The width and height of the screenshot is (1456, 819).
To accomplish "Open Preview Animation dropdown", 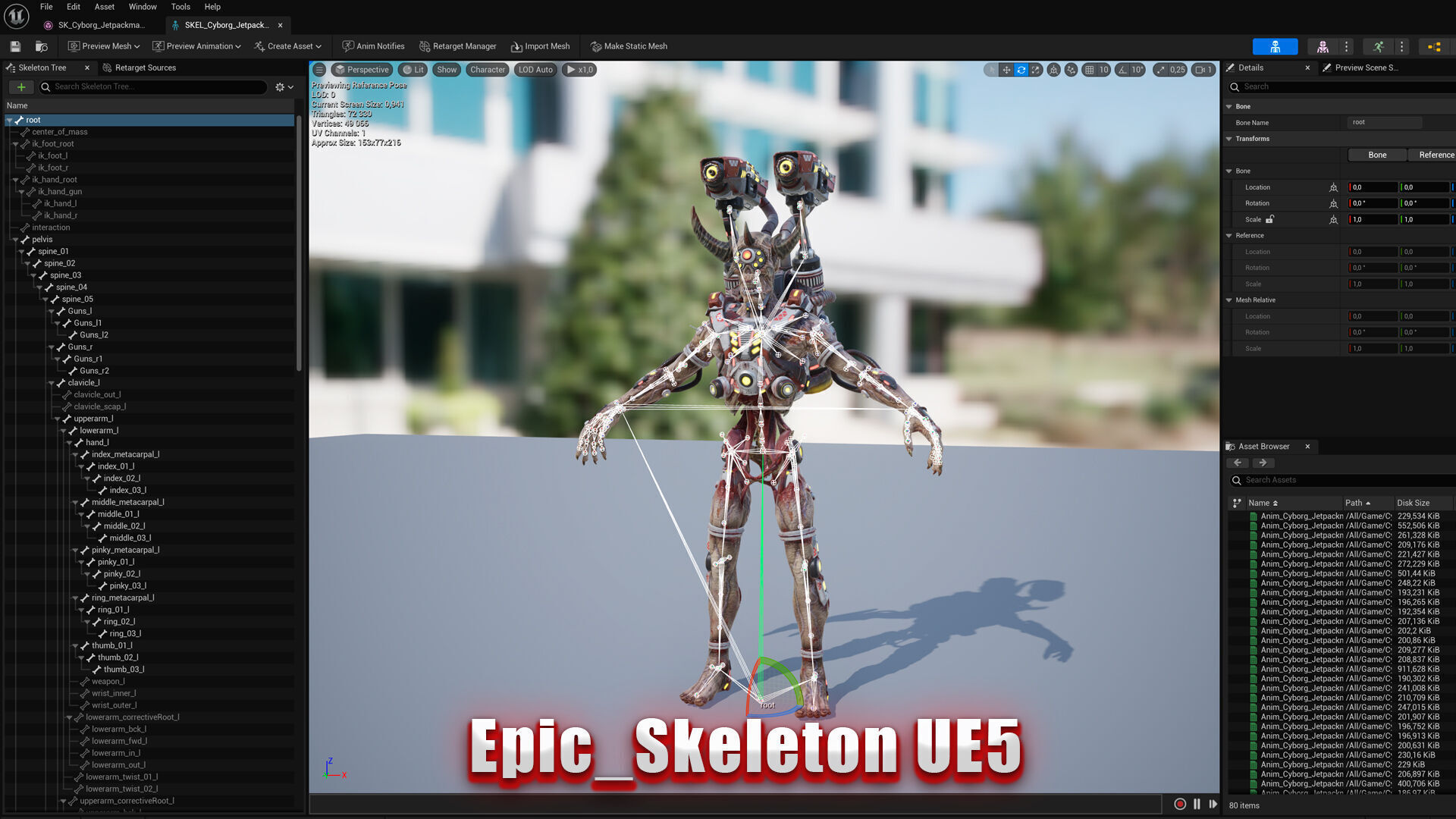I will pos(196,46).
